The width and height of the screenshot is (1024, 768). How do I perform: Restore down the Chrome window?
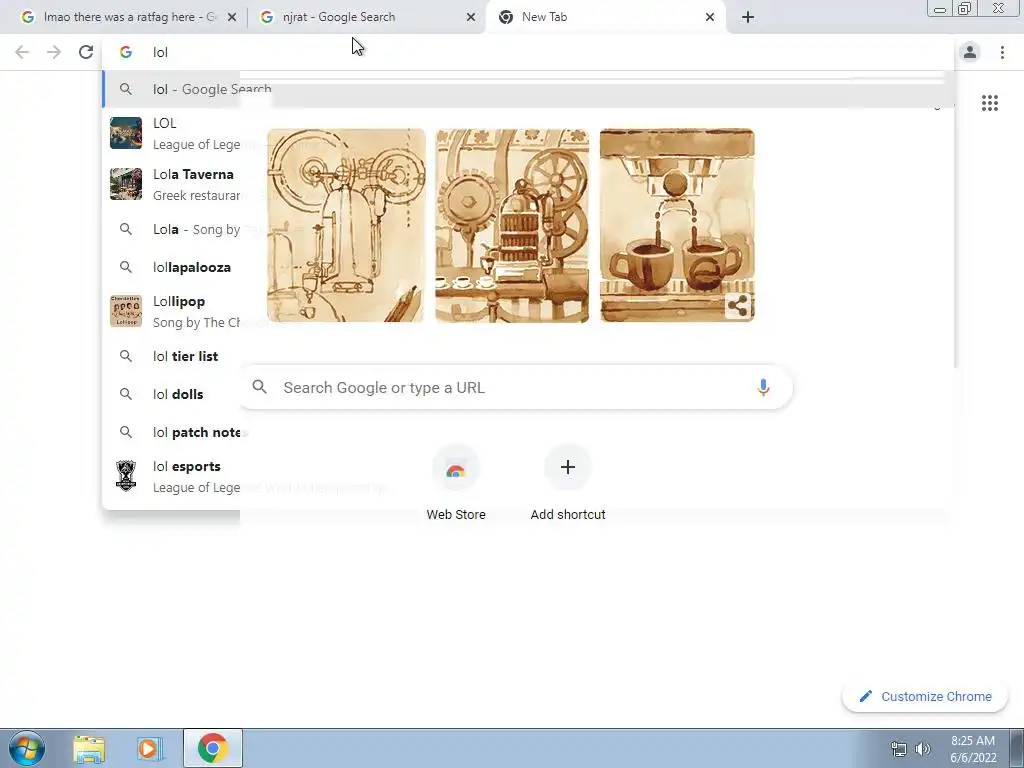coord(965,8)
